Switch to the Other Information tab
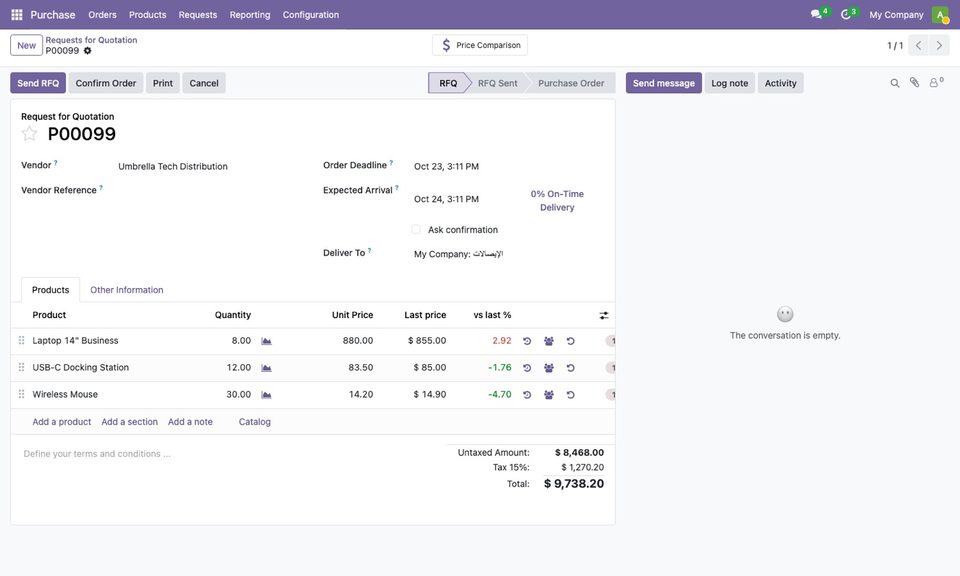Image resolution: width=960 pixels, height=576 pixels. [x=127, y=290]
